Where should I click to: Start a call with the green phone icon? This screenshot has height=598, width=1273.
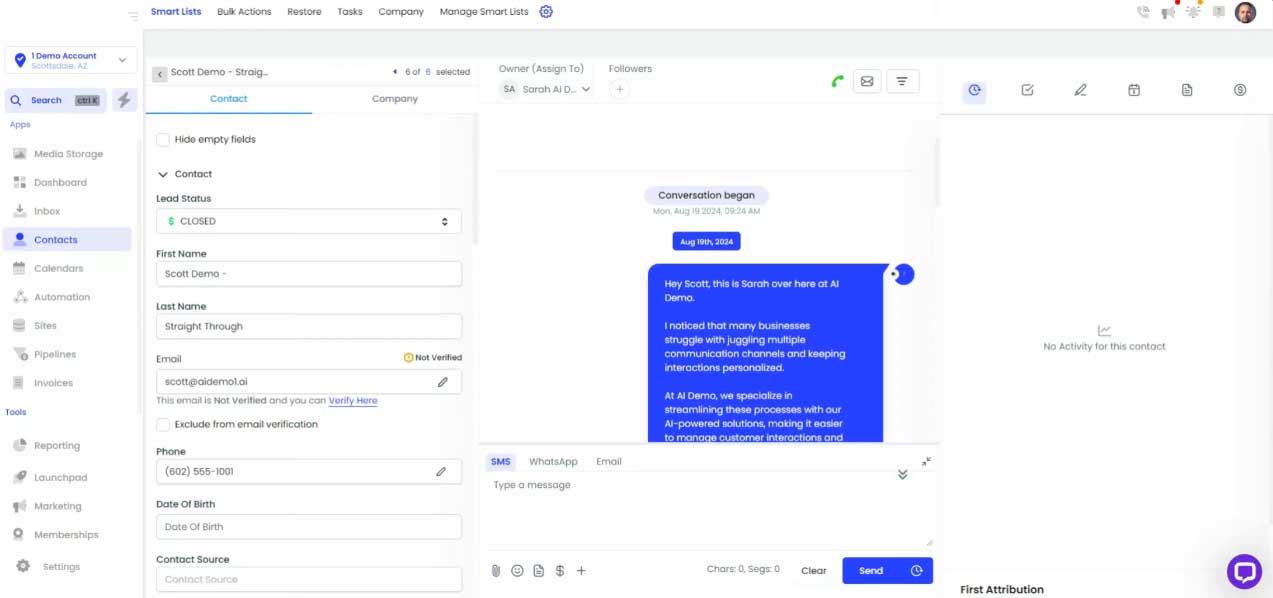[x=837, y=81]
